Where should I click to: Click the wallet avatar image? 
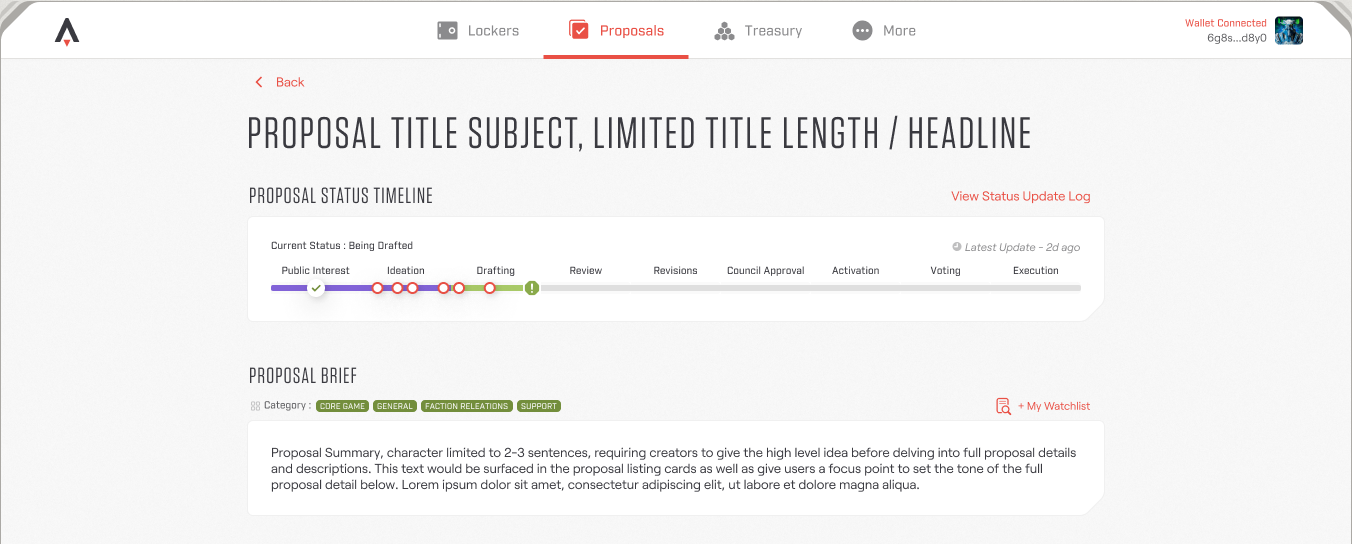1289,31
